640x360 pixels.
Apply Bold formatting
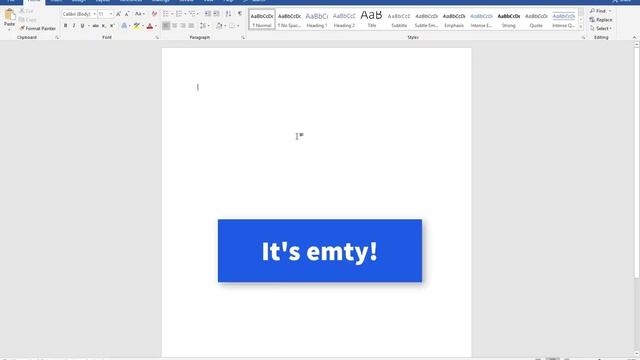(x=65, y=26)
